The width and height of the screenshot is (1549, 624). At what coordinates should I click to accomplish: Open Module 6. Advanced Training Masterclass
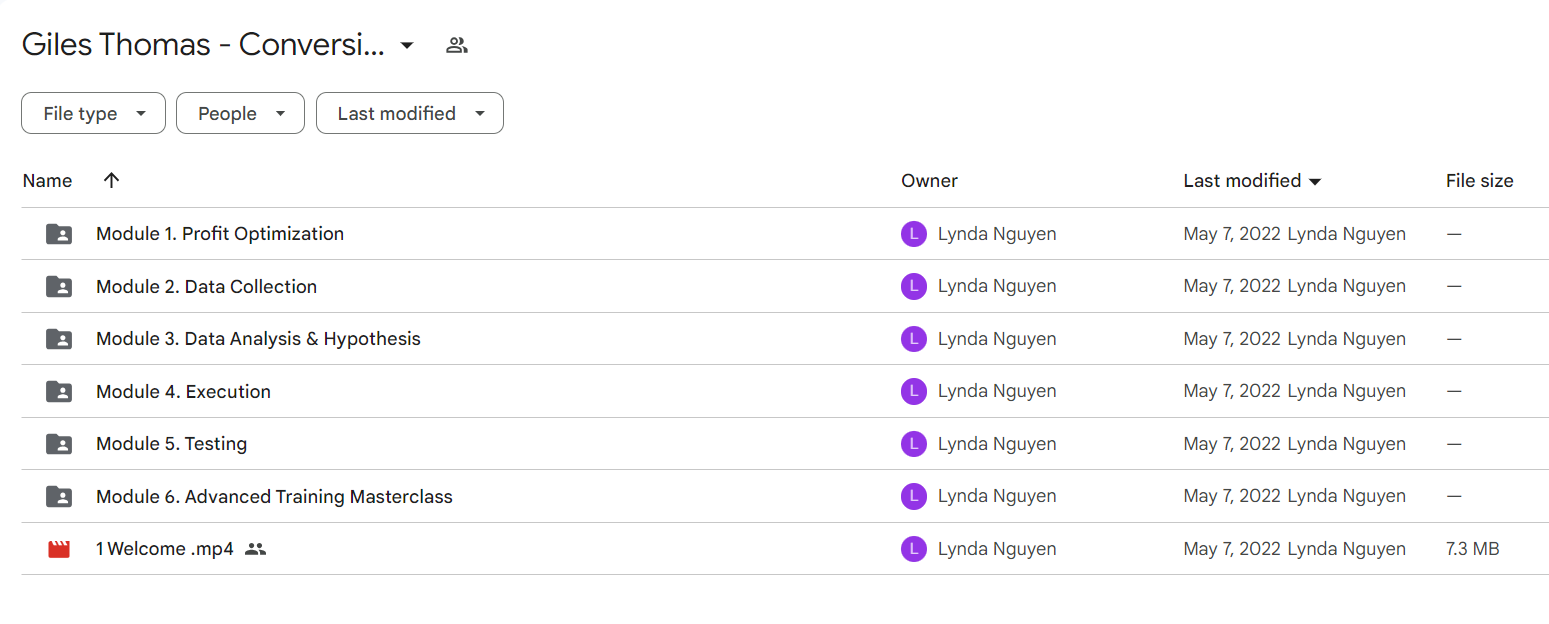274,497
